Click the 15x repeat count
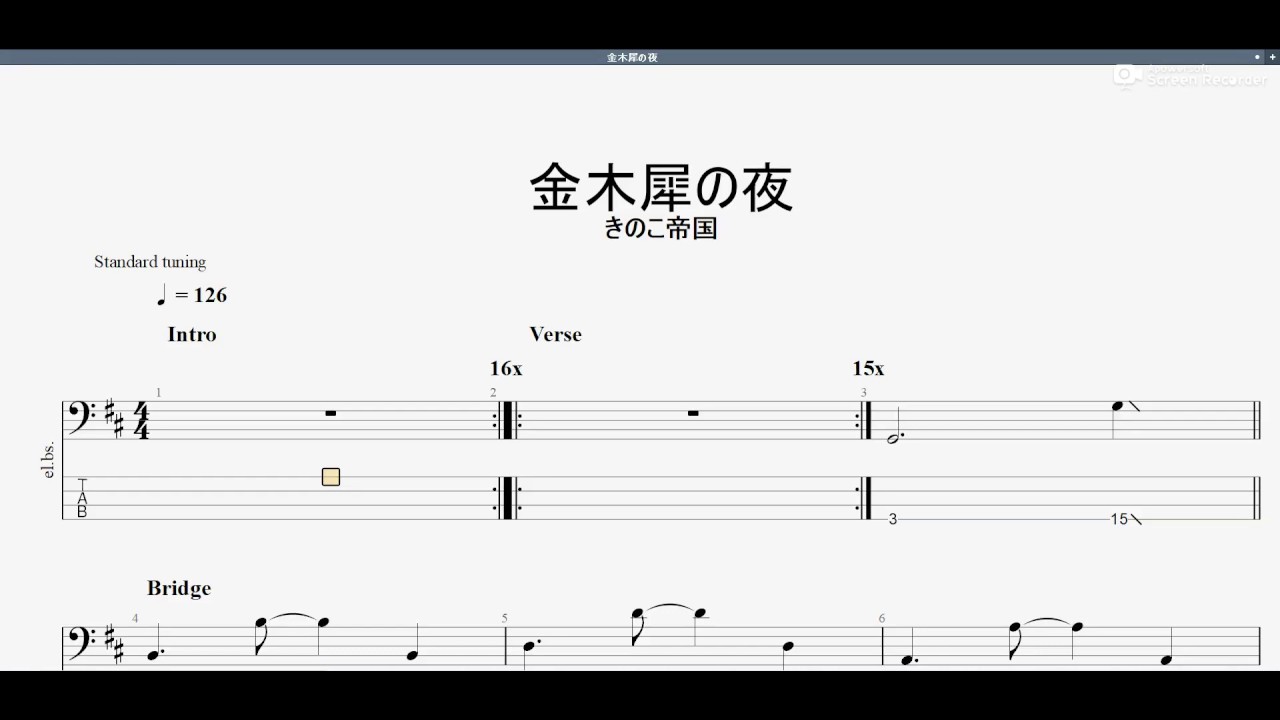Screen dimensions: 1280x720 (868, 369)
